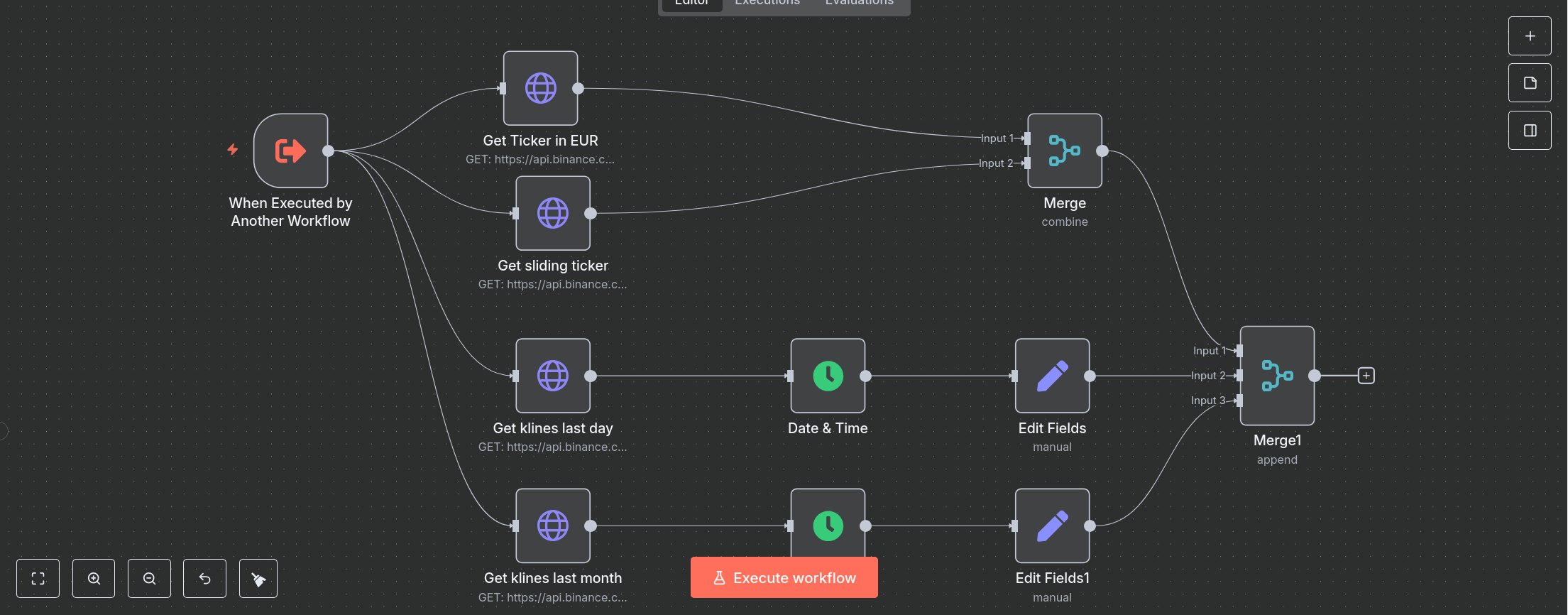Open the Merge combine node
Viewport: 1568px width, 615px height.
pyautogui.click(x=1064, y=151)
